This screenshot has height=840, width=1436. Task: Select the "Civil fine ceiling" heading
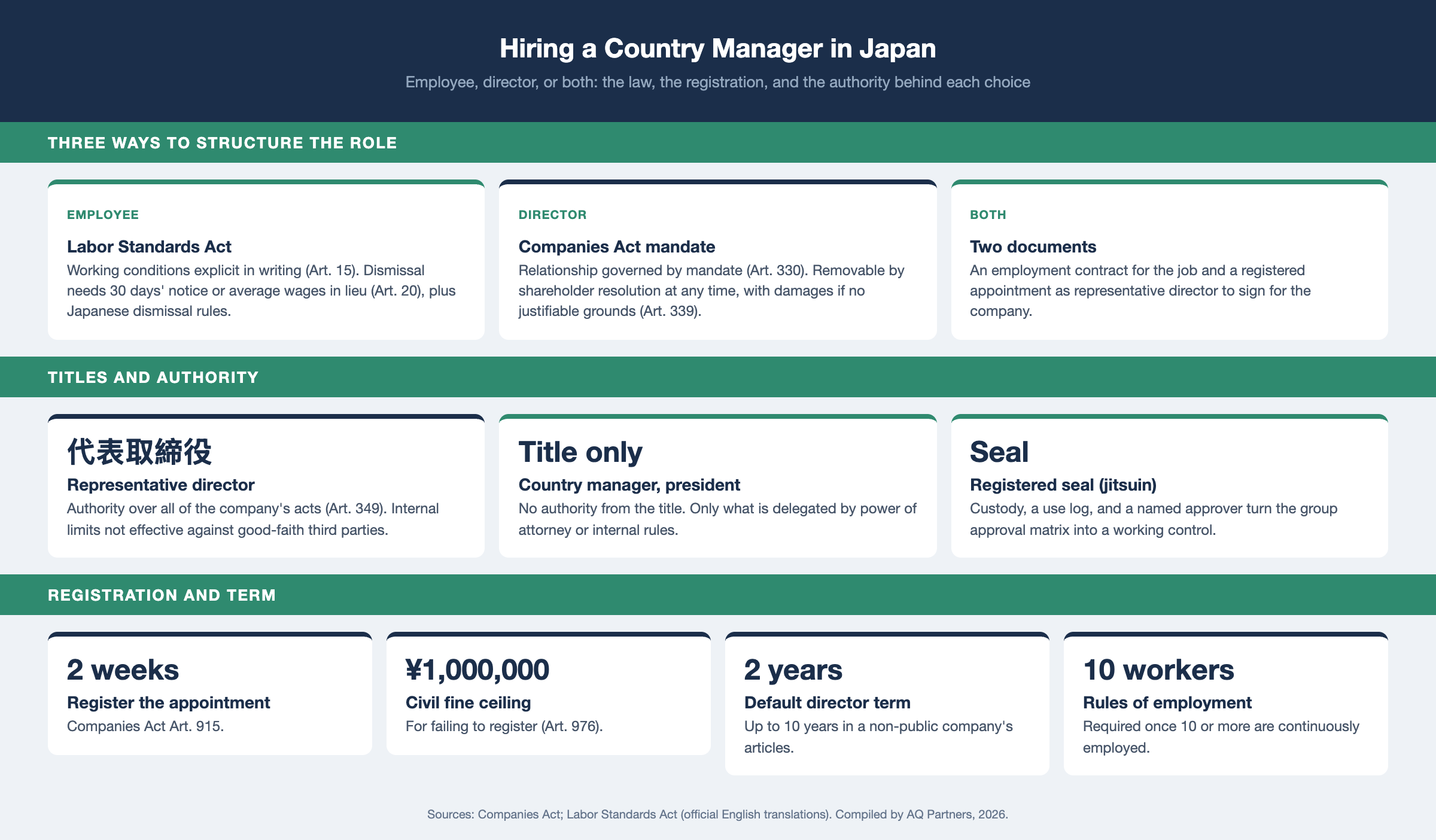(x=468, y=702)
